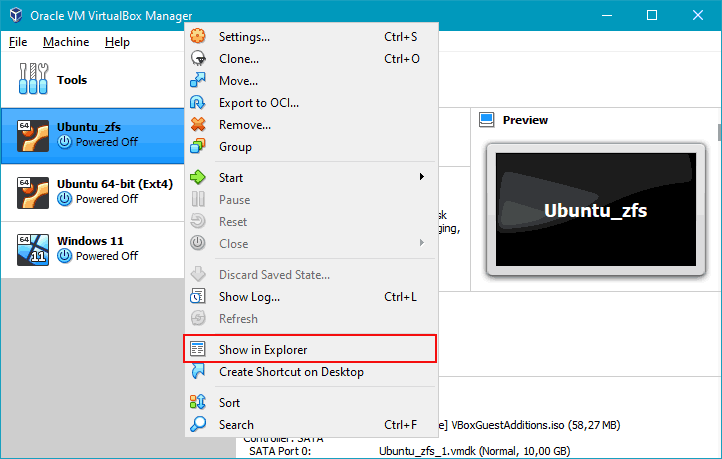This screenshot has height=459, width=722.
Task: Open the Machine menu
Action: click(65, 42)
